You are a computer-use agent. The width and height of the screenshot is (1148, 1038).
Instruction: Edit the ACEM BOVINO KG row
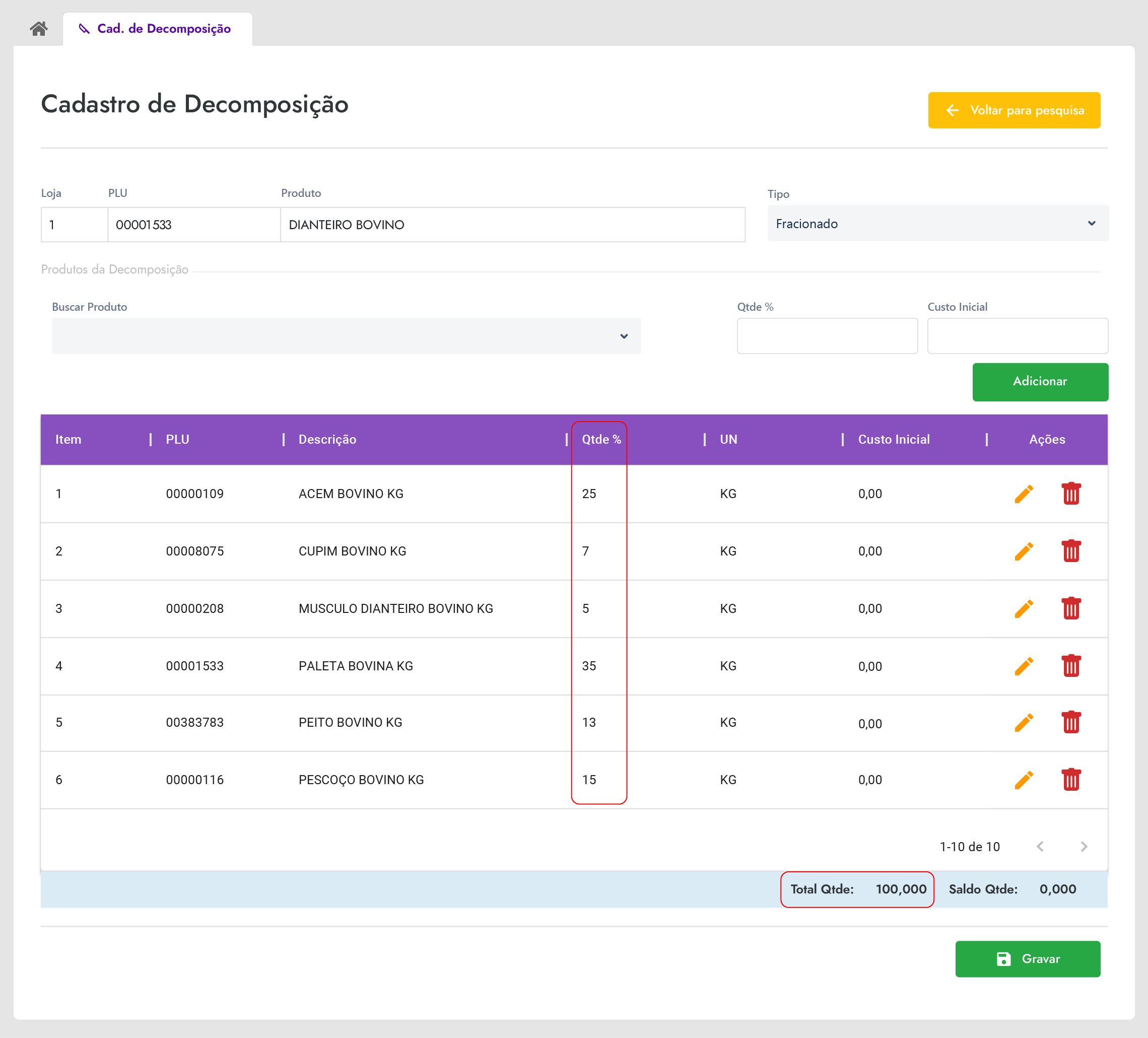pyautogui.click(x=1023, y=494)
